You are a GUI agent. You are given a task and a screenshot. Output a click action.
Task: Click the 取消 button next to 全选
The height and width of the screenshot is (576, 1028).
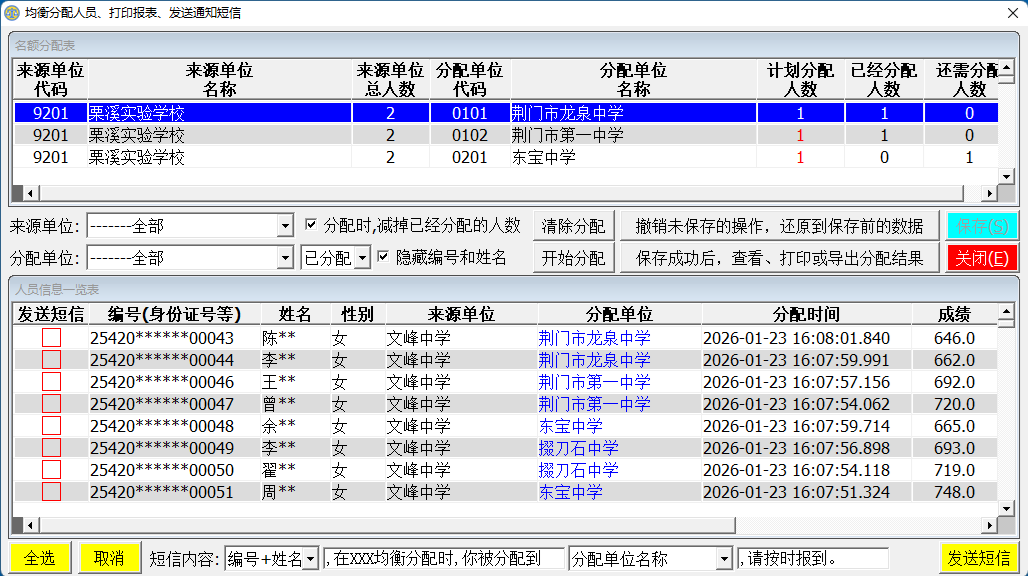[108, 557]
